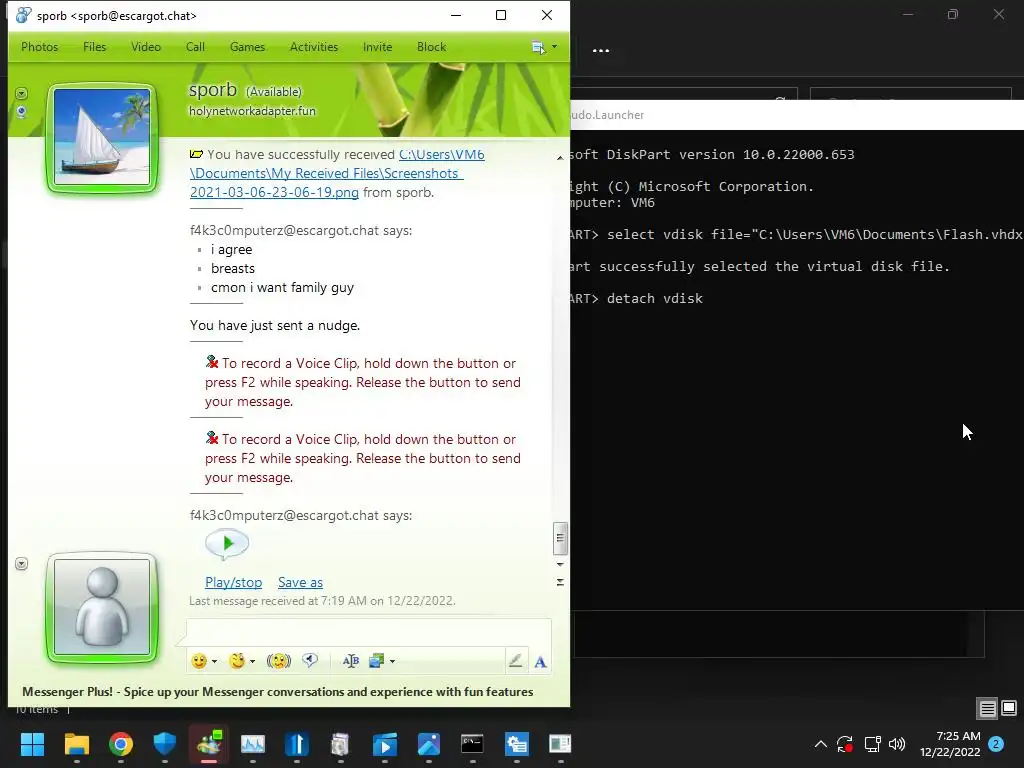Open the settings-gear window taskbar icon
This screenshot has width=1024, height=768.
[x=517, y=744]
